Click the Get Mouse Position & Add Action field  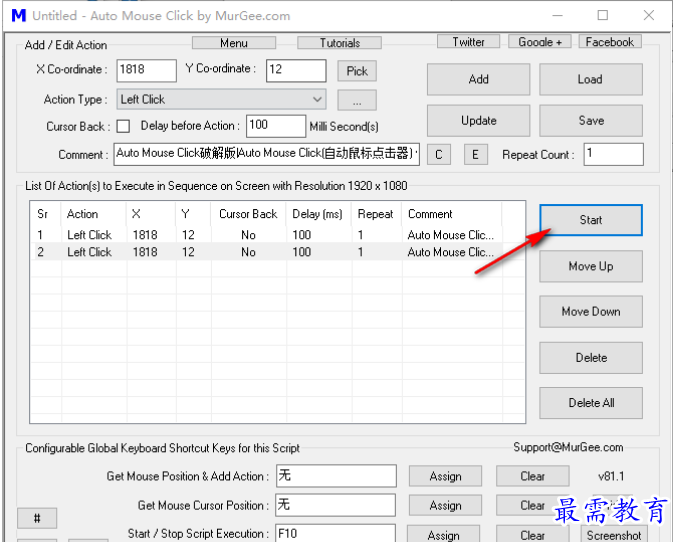pos(336,476)
